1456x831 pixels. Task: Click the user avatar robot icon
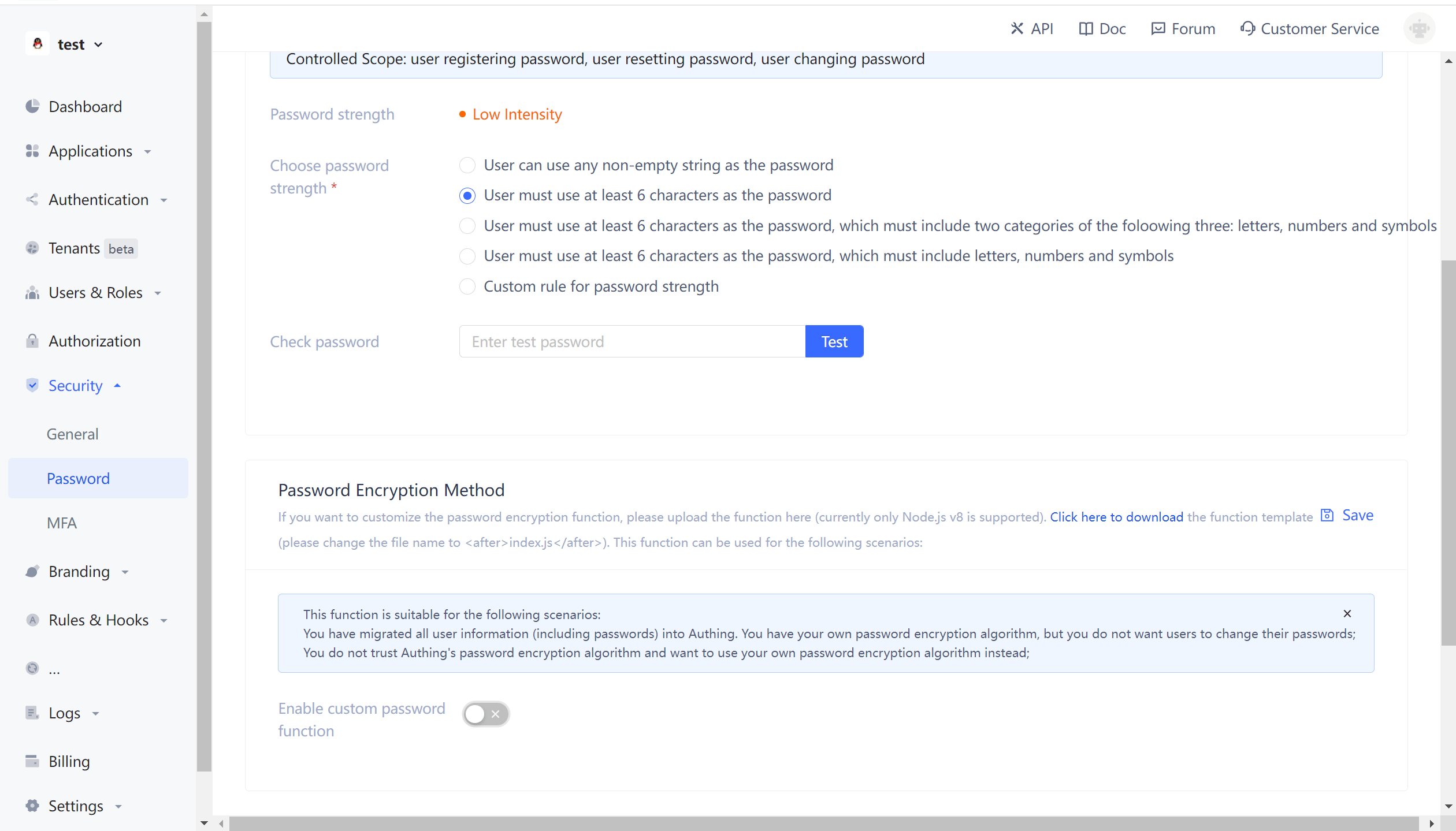pyautogui.click(x=1419, y=28)
